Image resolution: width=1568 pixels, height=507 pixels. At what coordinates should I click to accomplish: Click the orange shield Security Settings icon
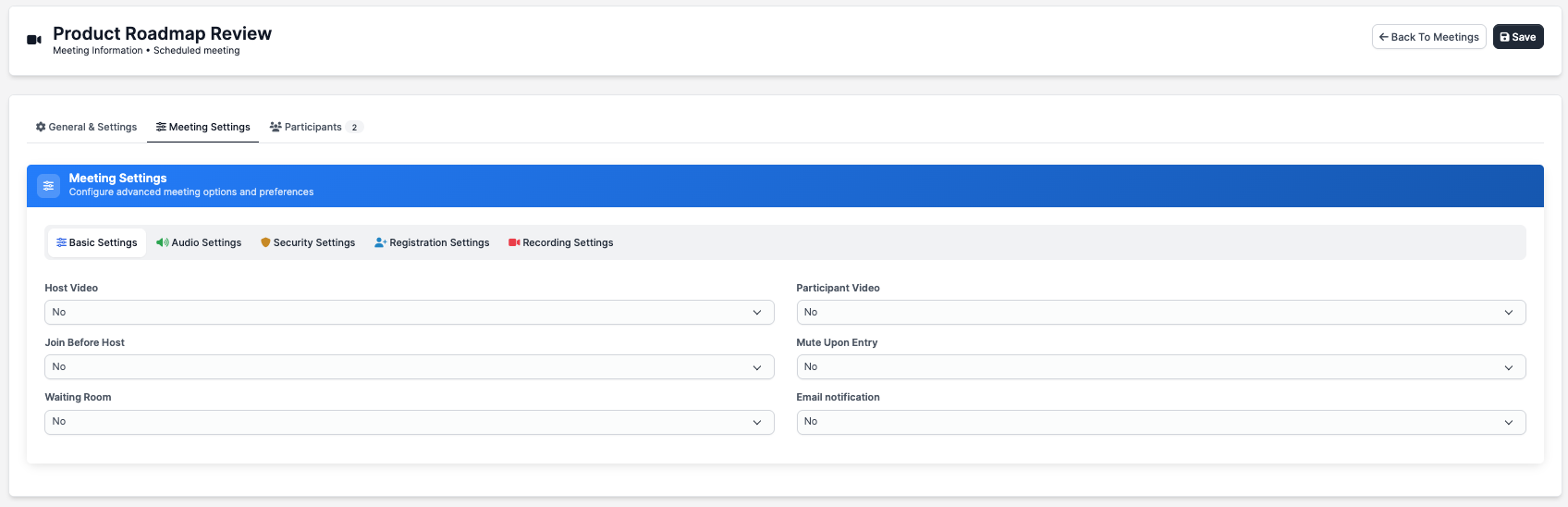pyautogui.click(x=265, y=242)
